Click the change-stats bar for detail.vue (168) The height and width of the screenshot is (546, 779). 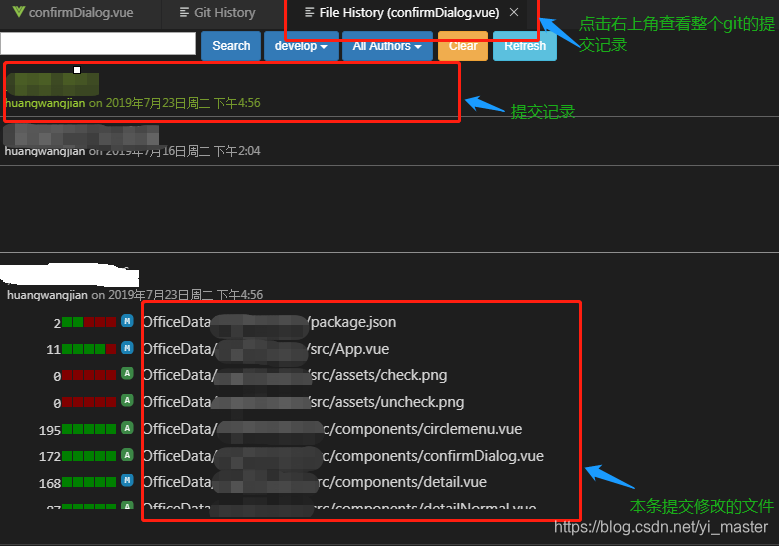(x=89, y=482)
